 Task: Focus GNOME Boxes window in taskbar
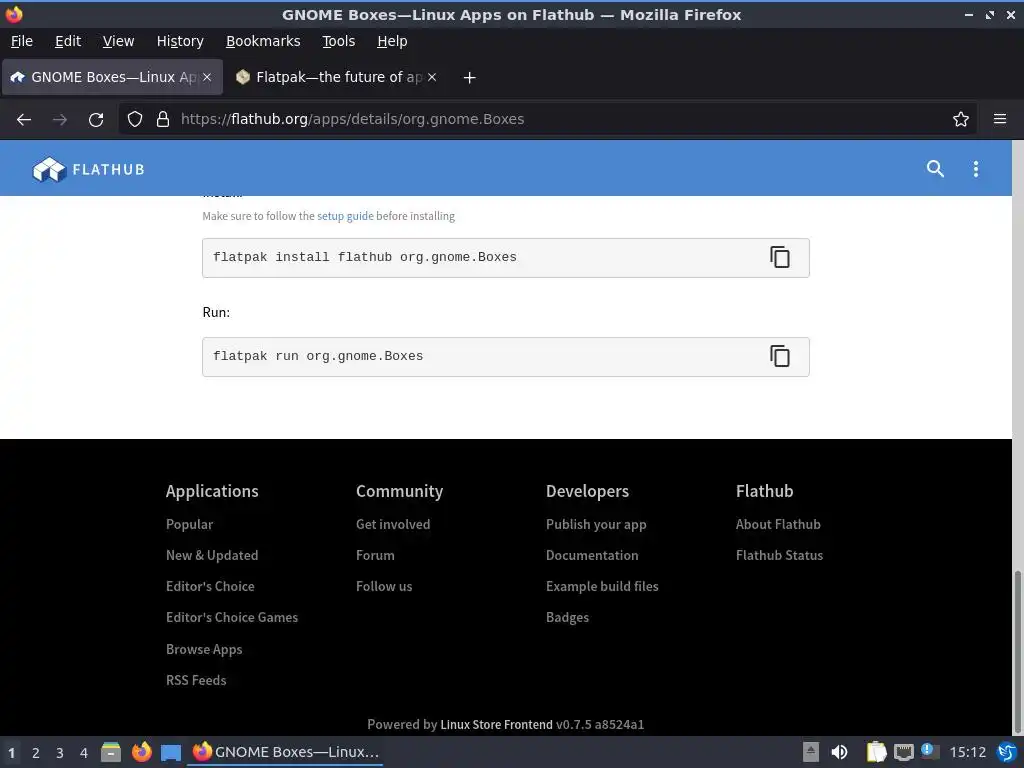click(x=286, y=752)
